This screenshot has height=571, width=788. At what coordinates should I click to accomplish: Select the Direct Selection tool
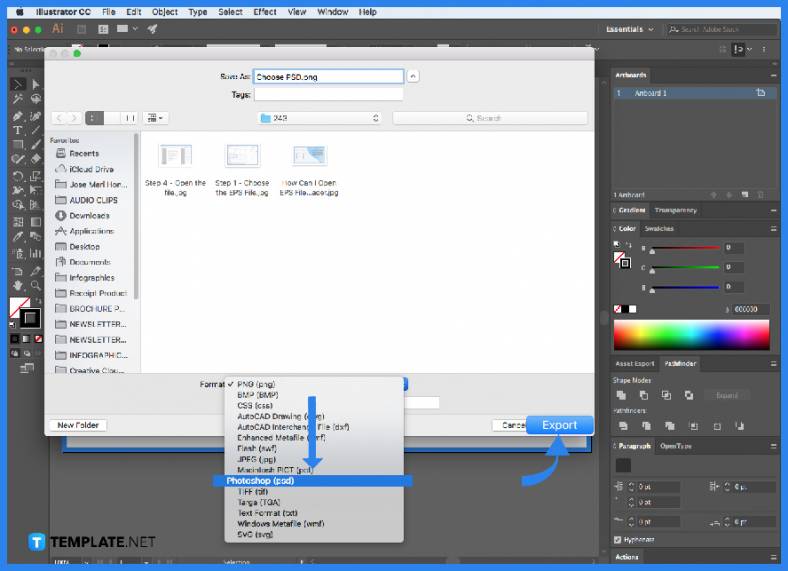point(35,85)
